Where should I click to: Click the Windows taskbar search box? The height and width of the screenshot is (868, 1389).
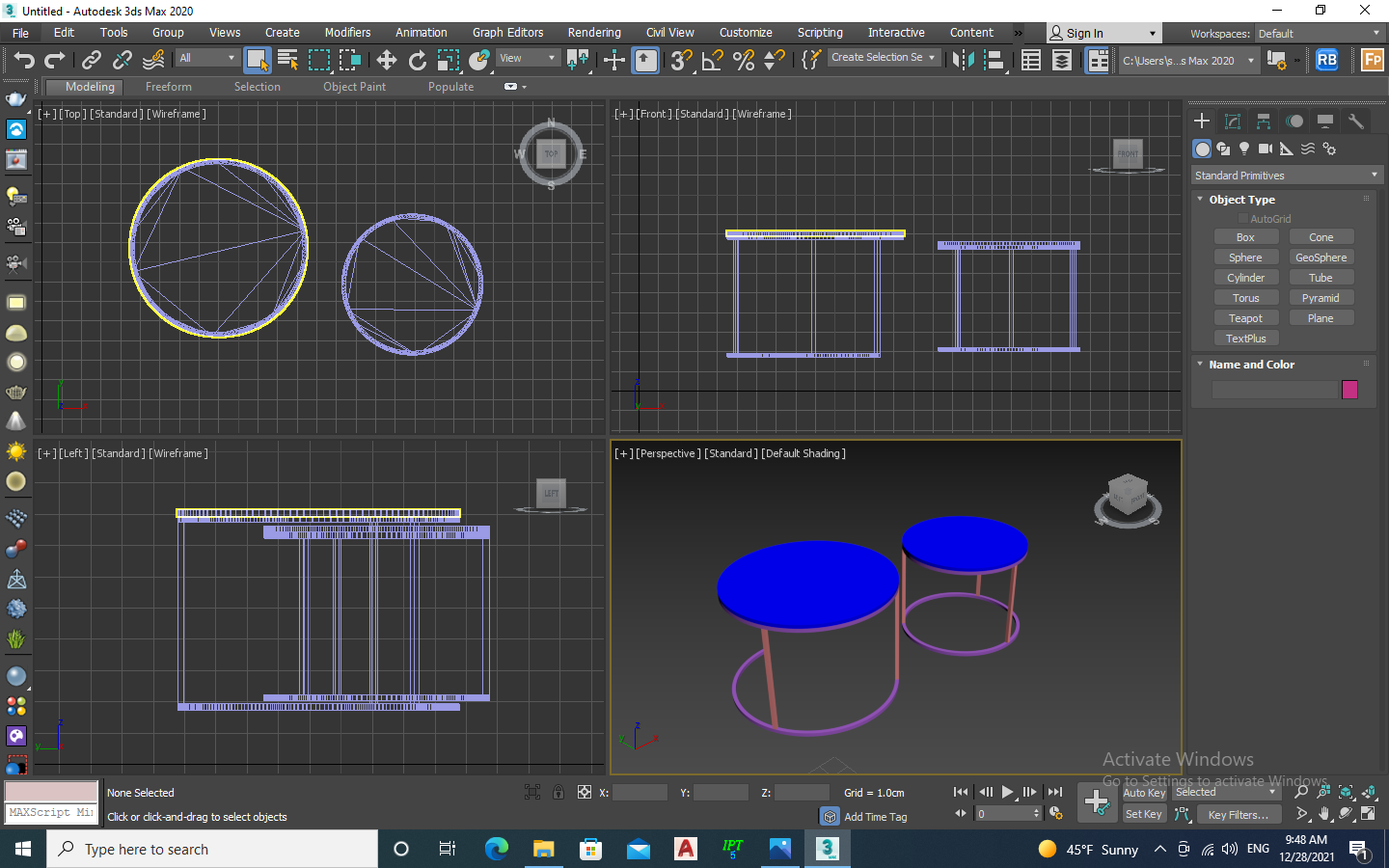(212, 849)
